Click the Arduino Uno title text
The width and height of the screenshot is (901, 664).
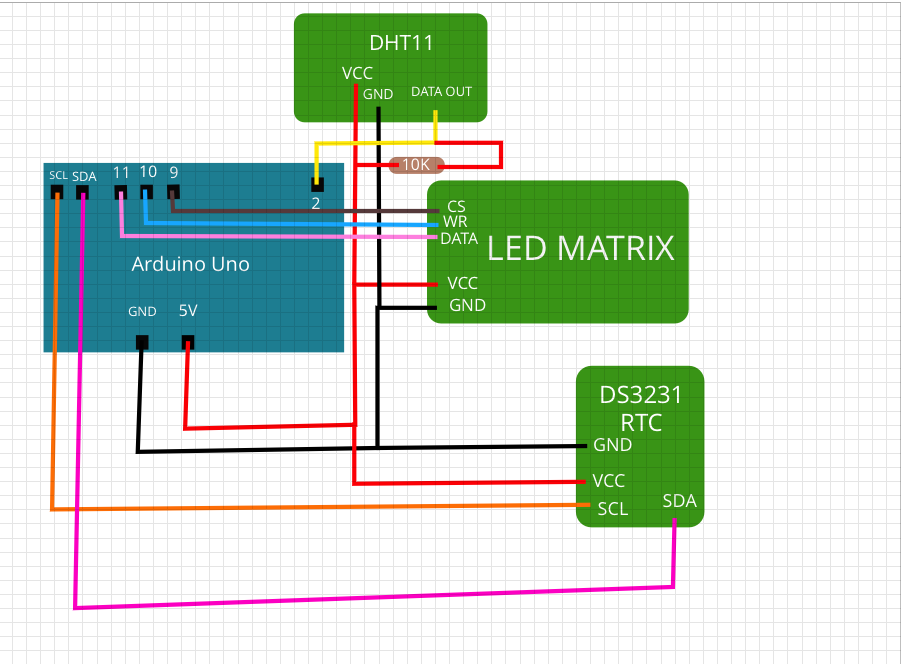[x=190, y=264]
